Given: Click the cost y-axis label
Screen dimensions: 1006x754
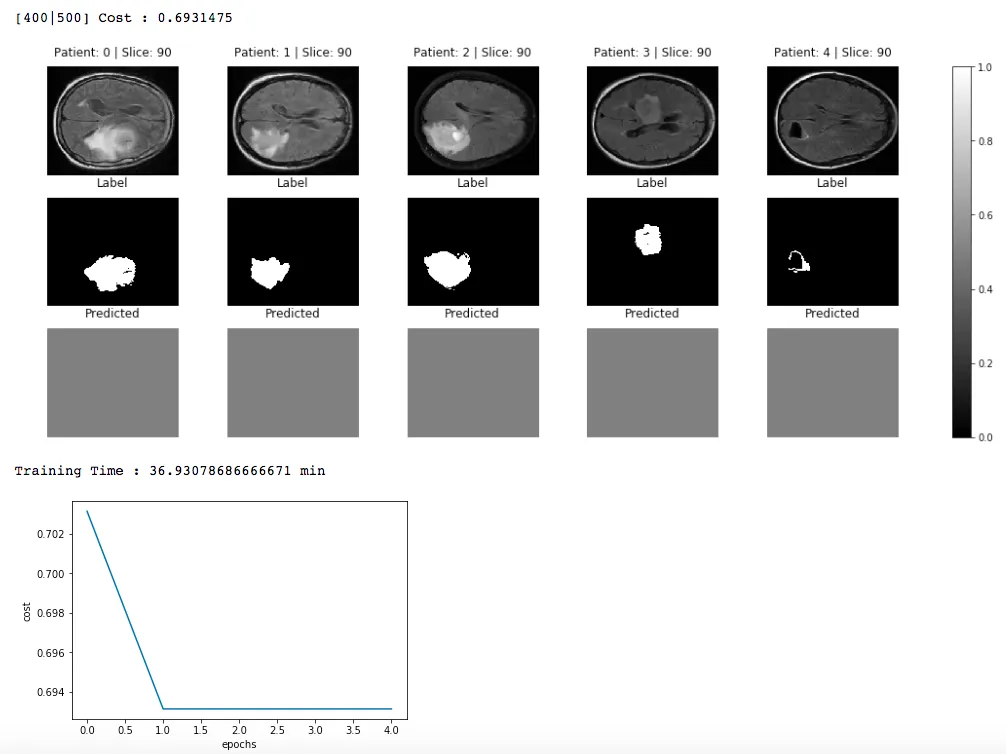Looking at the screenshot, I should pyautogui.click(x=26, y=612).
